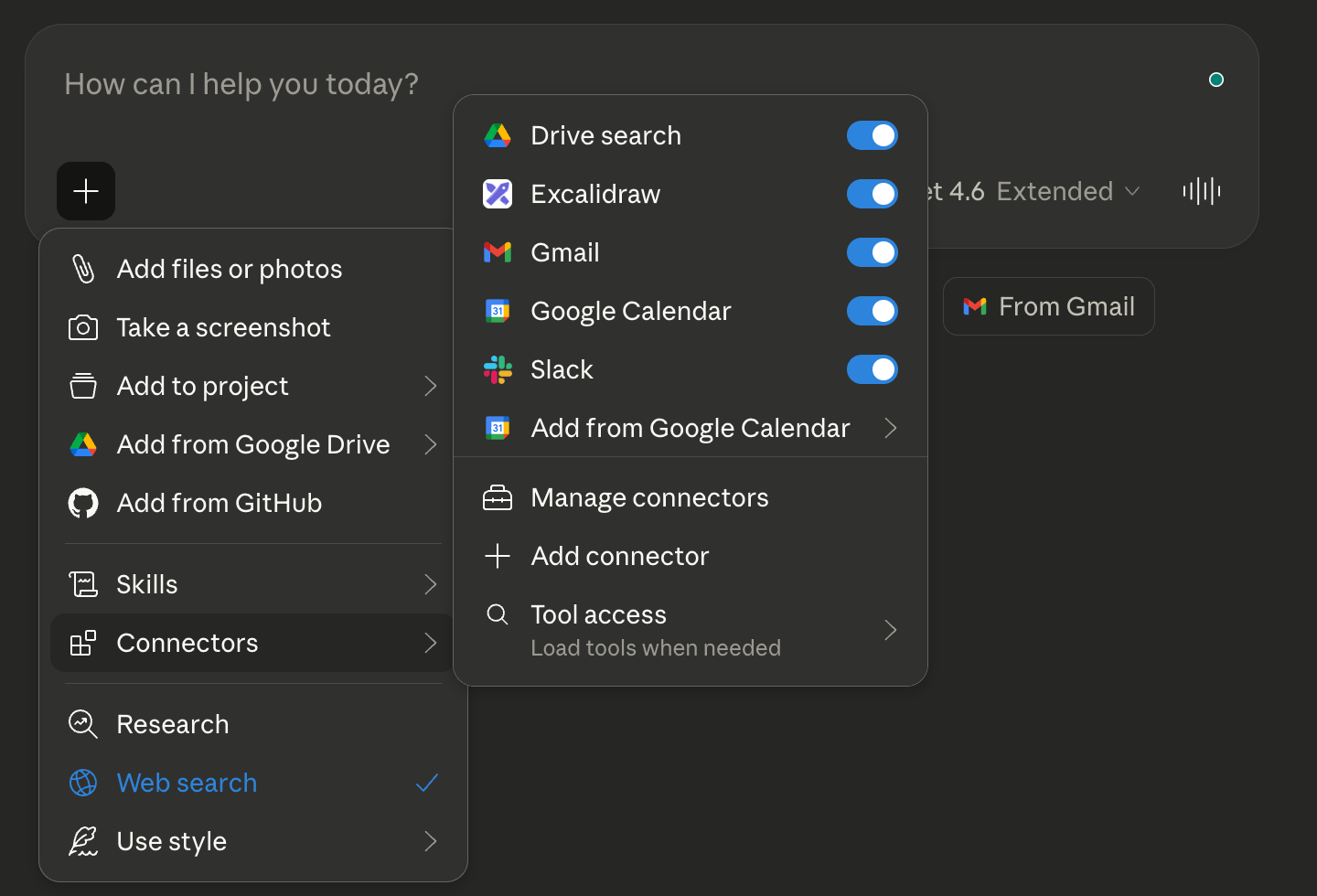Viewport: 1317px width, 896px height.
Task: Select Add files or photos
Action: tap(252, 269)
